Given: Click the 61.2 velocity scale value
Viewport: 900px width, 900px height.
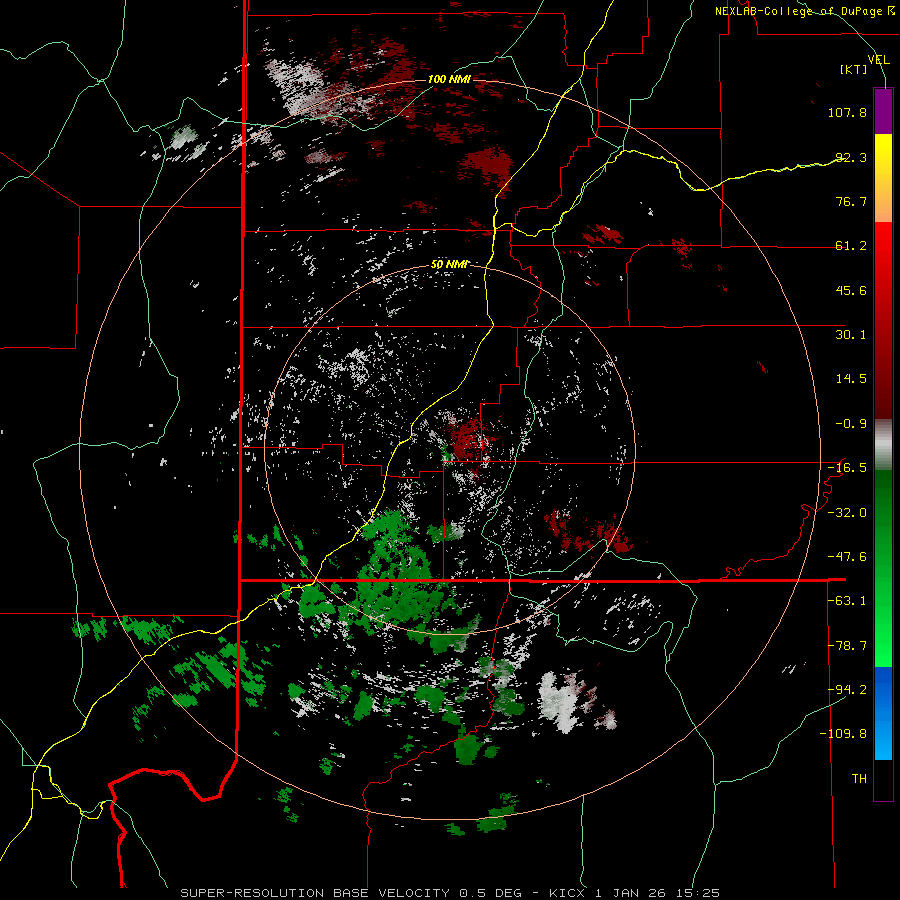Looking at the screenshot, I should [851, 246].
